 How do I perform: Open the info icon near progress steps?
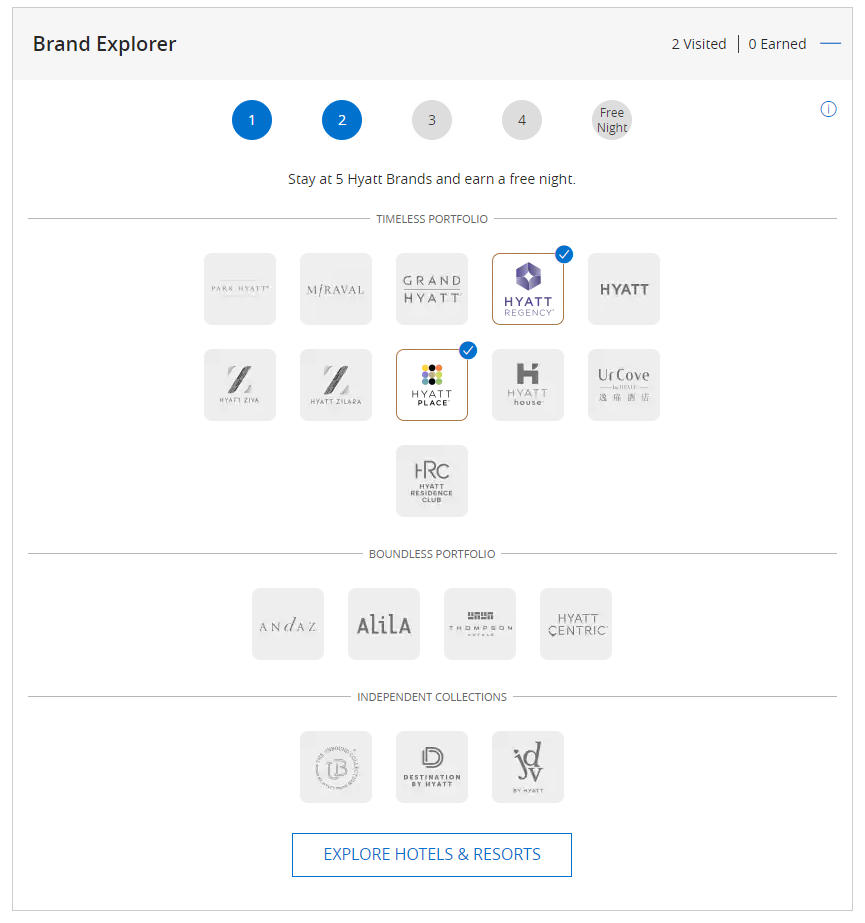[x=828, y=109]
